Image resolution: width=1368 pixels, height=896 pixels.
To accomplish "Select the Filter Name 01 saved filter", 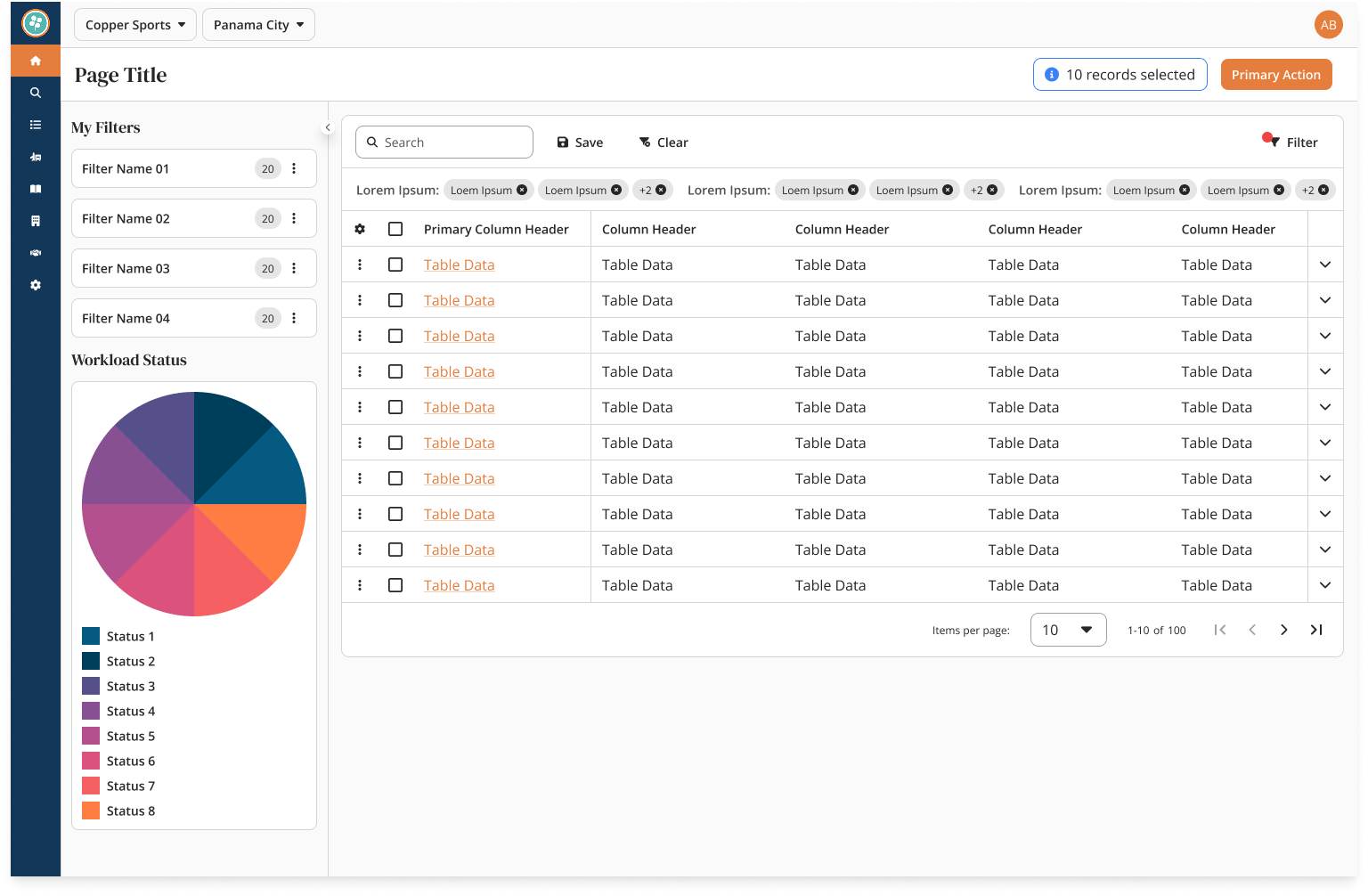I will point(160,168).
